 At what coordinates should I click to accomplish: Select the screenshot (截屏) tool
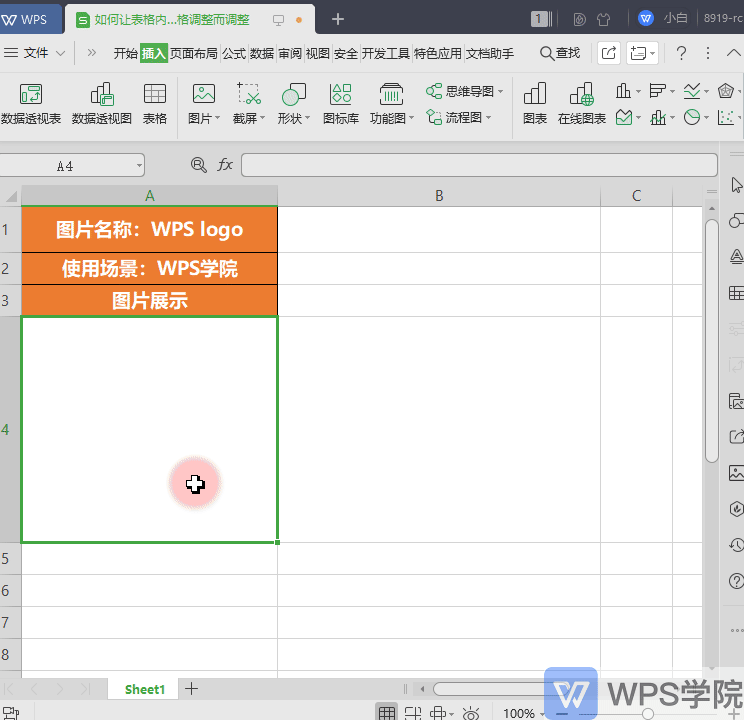pos(249,103)
